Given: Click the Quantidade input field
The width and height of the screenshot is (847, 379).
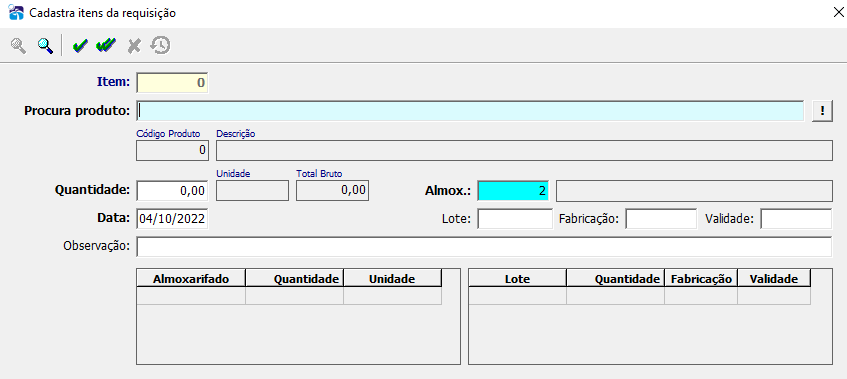Looking at the screenshot, I should 172,191.
